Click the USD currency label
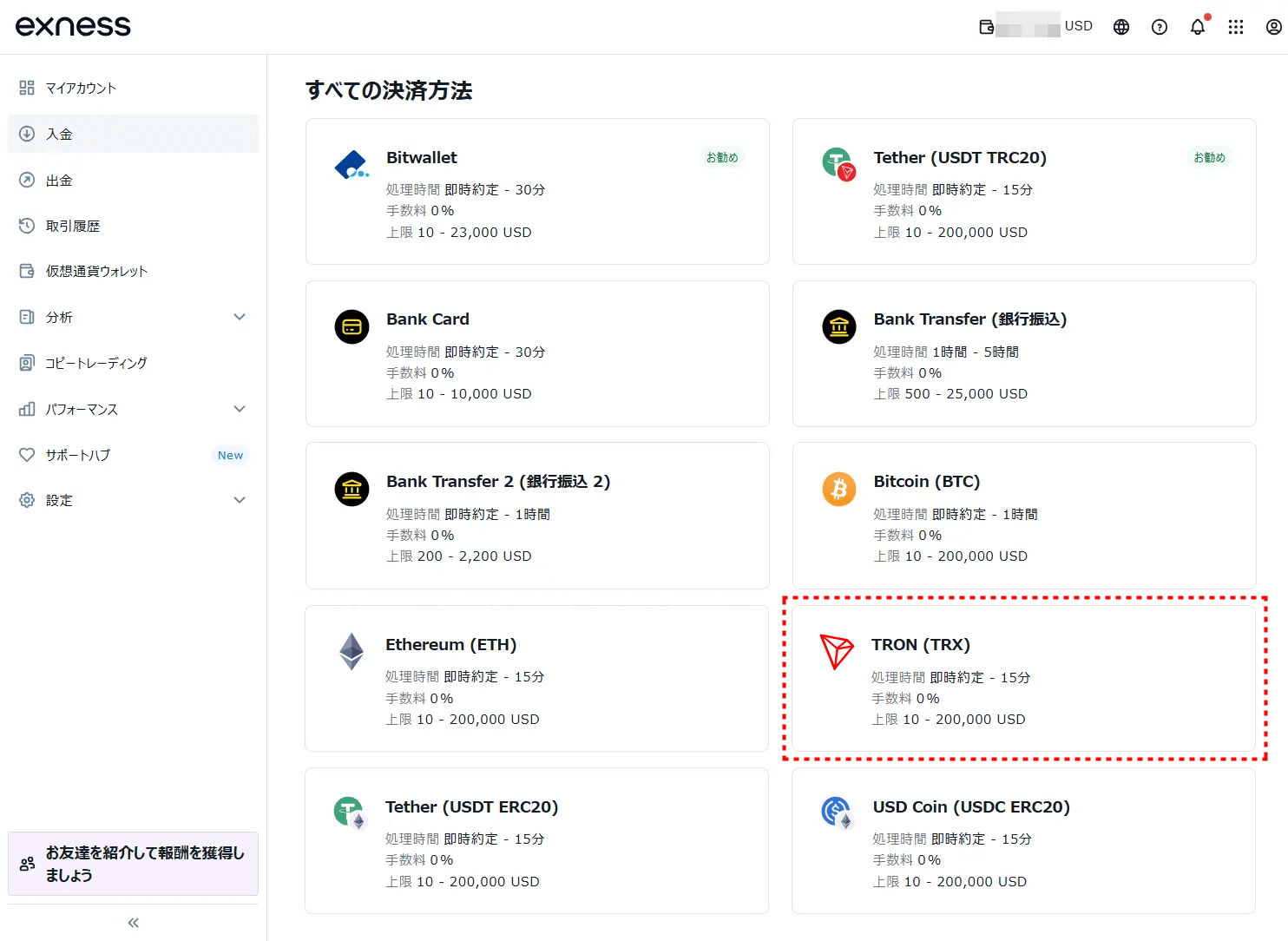The width and height of the screenshot is (1288, 941). tap(1079, 26)
